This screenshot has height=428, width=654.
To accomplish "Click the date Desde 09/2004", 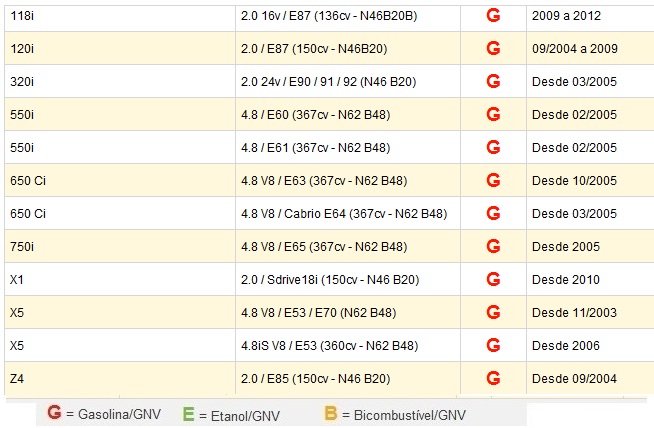I will (x=574, y=379).
